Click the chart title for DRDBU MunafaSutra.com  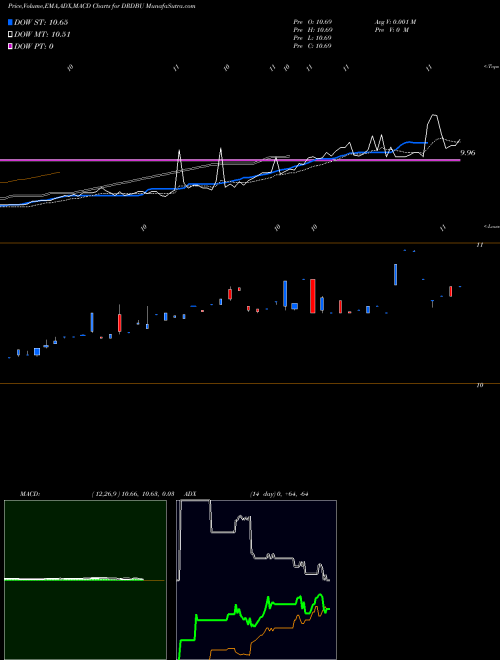pos(101,7)
